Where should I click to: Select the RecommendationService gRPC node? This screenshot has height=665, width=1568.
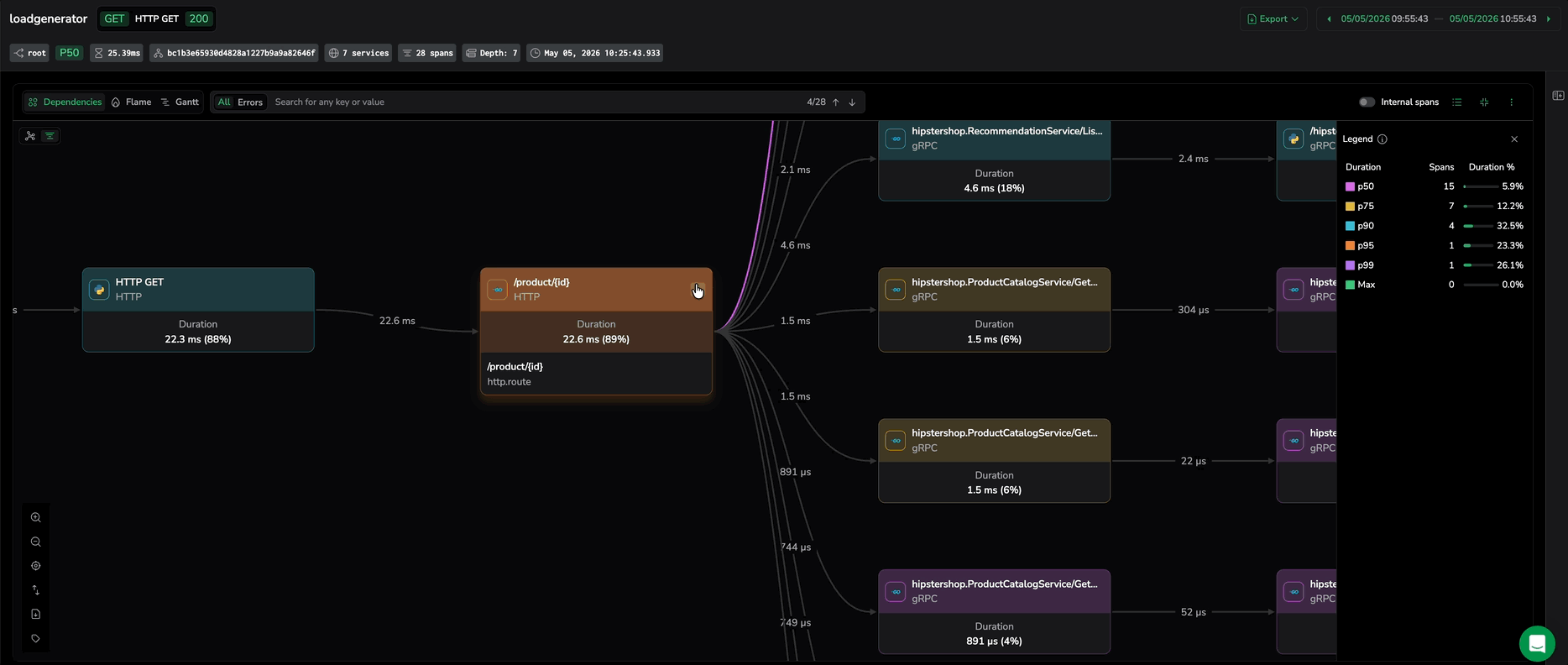tap(994, 161)
